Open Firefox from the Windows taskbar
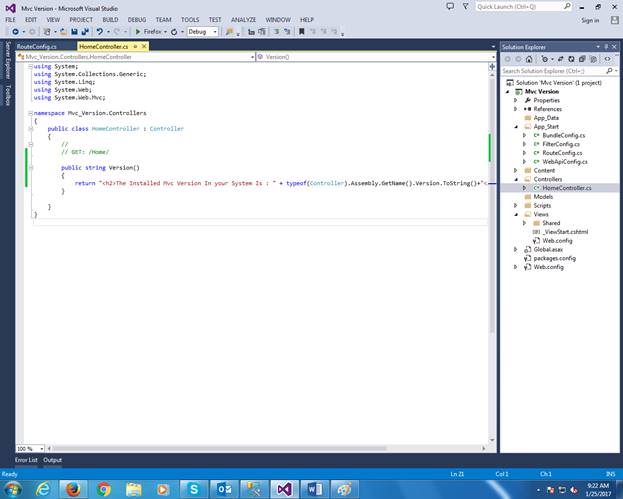623x499 pixels. 74,488
